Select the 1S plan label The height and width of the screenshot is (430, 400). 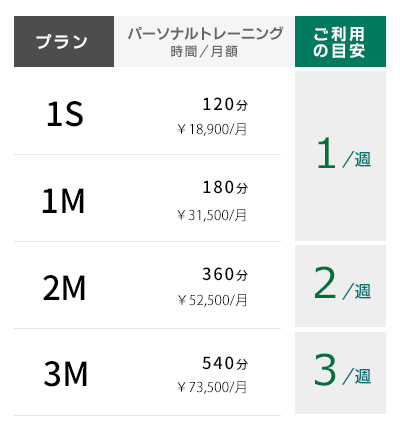[65, 114]
